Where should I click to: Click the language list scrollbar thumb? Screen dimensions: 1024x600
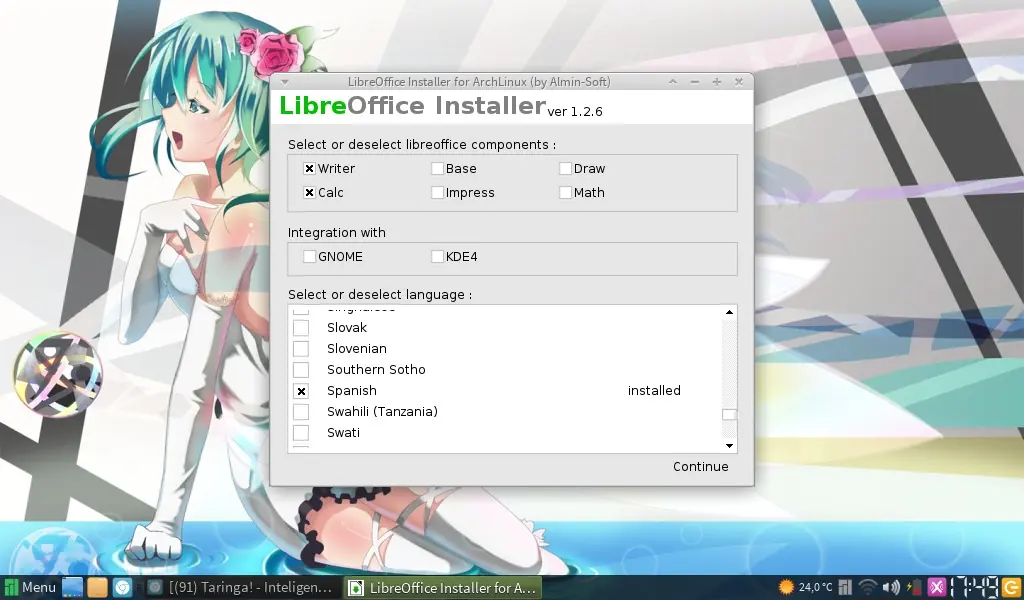729,415
